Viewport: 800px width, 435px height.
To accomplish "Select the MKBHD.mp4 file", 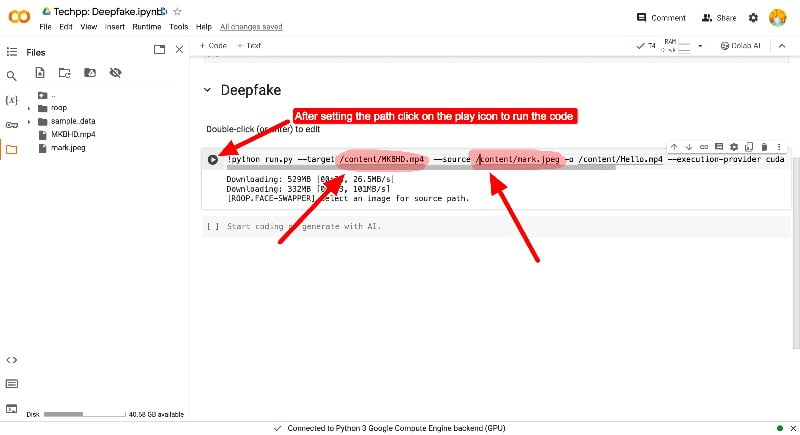I will [73, 135].
